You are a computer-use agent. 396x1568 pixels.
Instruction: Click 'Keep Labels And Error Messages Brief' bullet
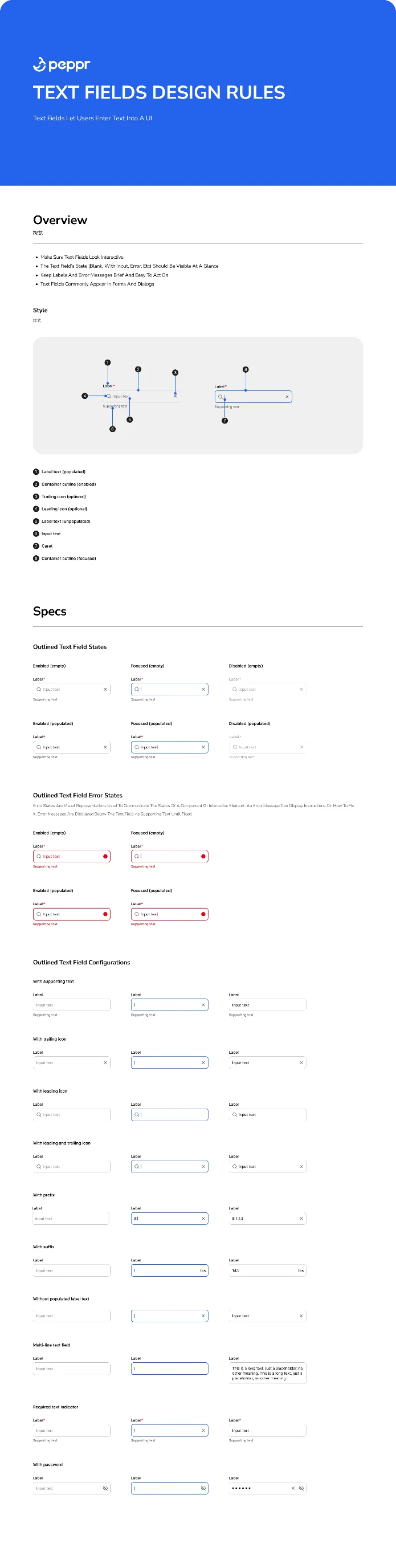[x=104, y=275]
